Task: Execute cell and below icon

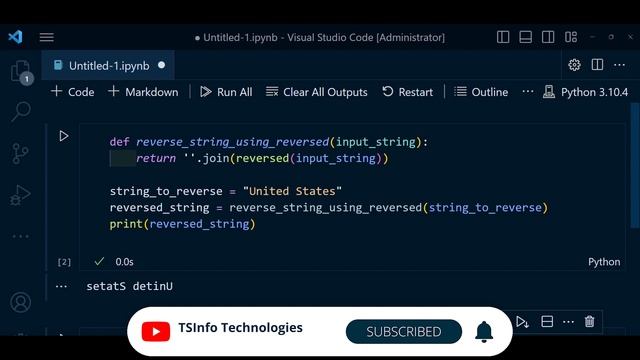Action: 522,322
